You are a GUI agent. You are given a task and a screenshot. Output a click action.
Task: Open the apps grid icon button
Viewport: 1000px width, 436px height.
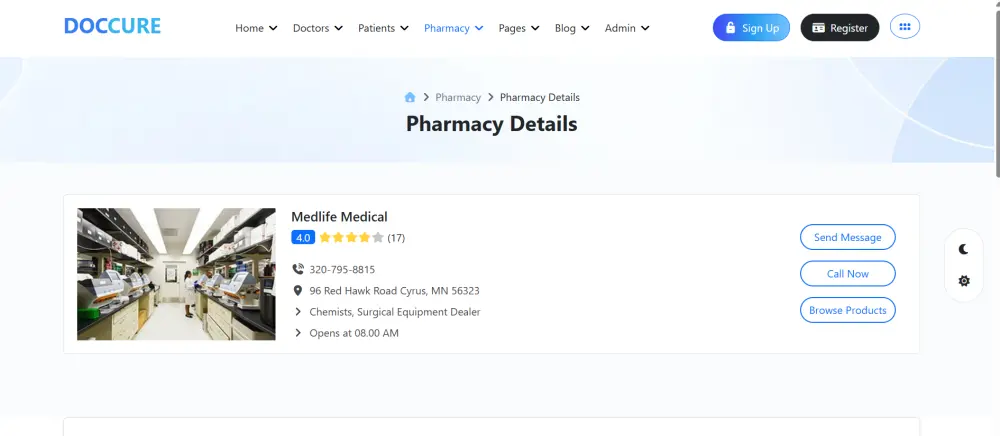pos(904,27)
